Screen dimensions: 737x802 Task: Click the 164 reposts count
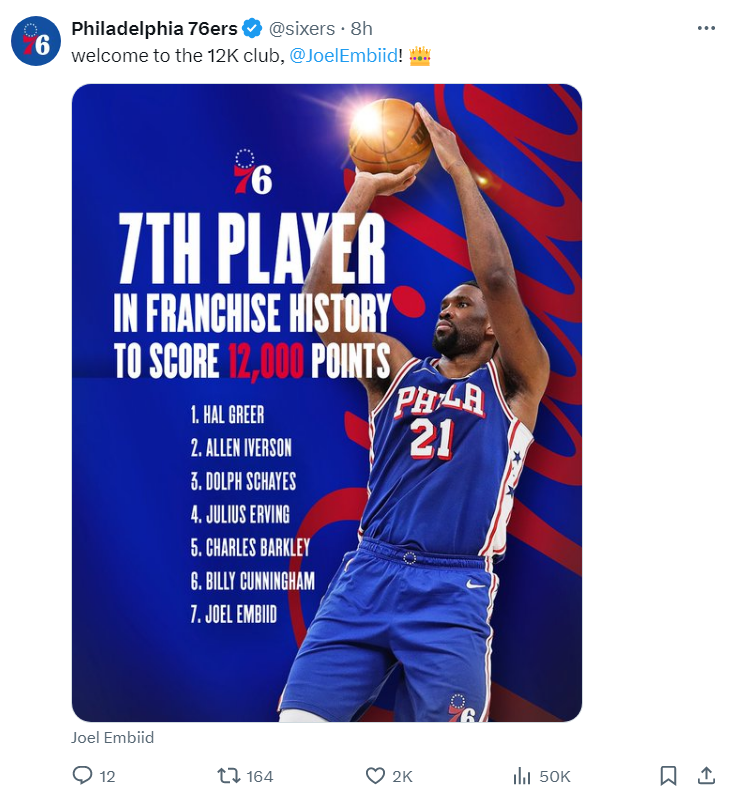coord(260,776)
